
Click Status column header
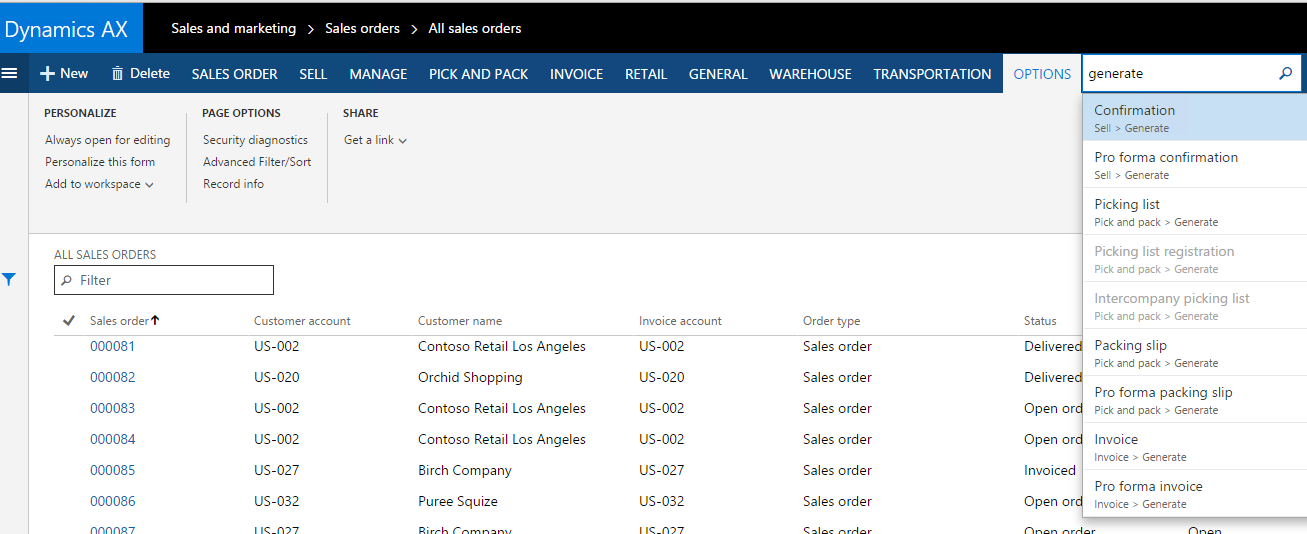(x=1040, y=321)
